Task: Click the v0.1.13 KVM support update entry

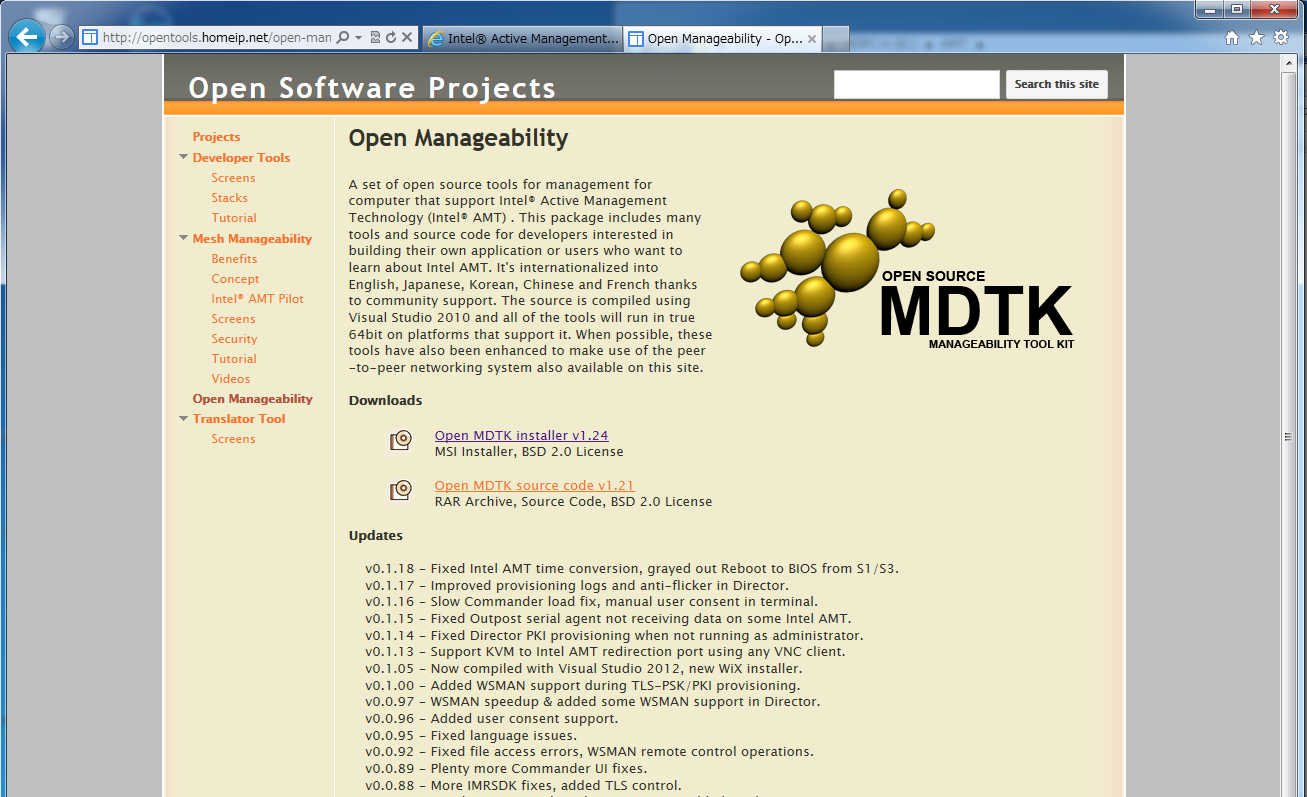Action: tap(605, 652)
